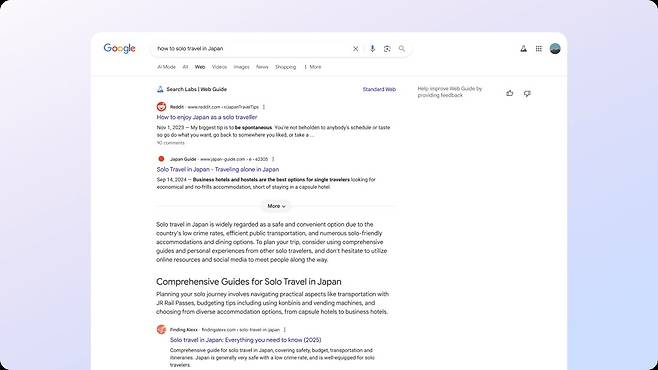The width and height of the screenshot is (658, 370).
Task: Switch to the Shopping tab
Action: coord(285,67)
